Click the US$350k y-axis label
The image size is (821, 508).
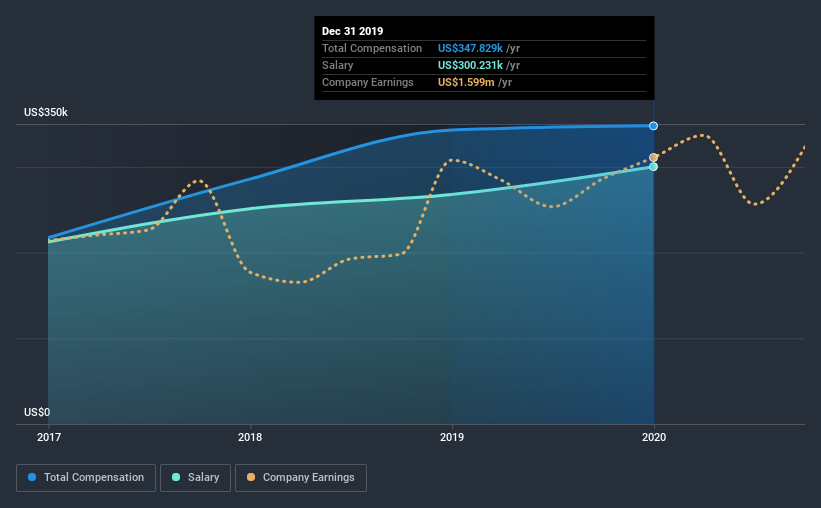point(46,113)
